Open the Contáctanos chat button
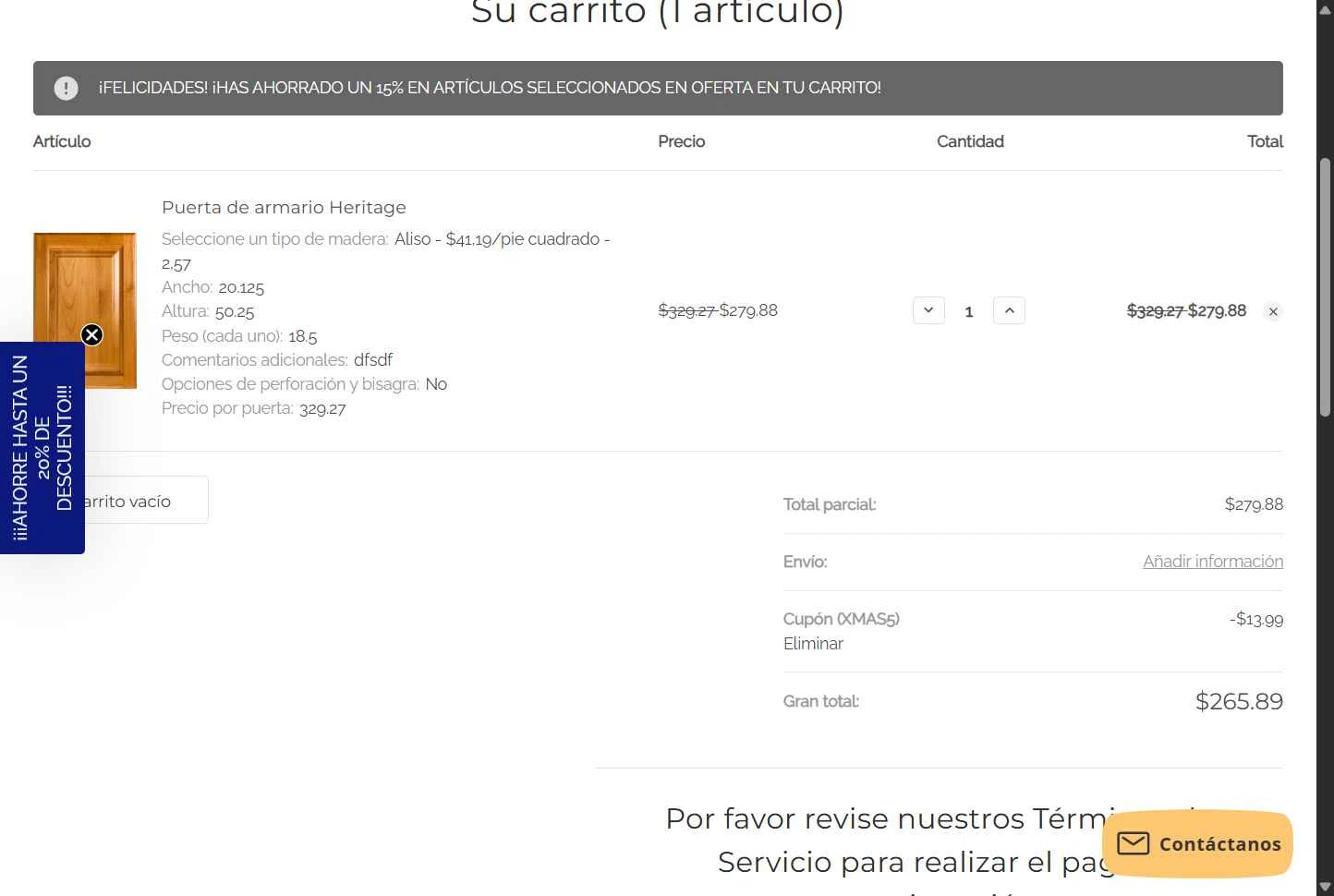 (x=1197, y=843)
